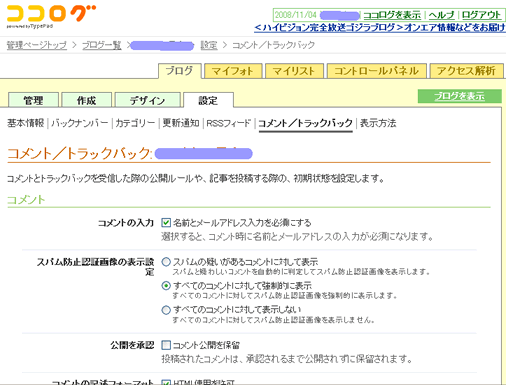Enable コメント公開を保留 checkbox

[166, 345]
